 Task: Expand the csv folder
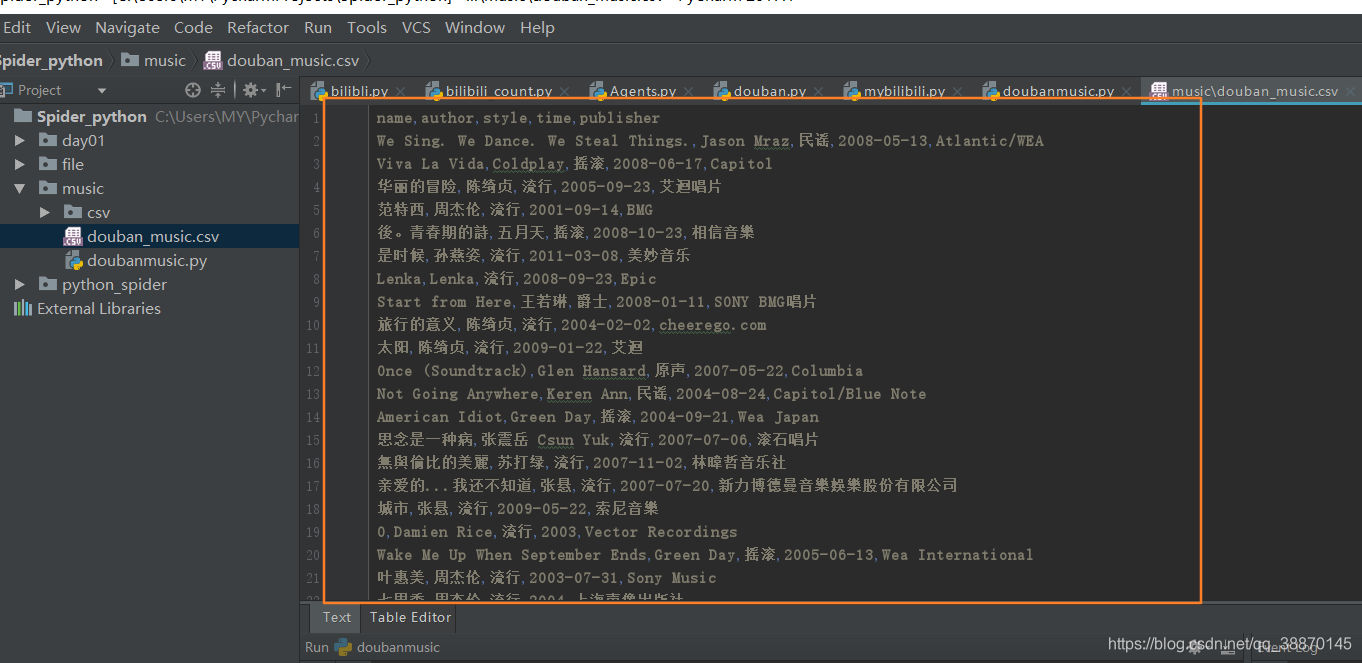[x=44, y=212]
